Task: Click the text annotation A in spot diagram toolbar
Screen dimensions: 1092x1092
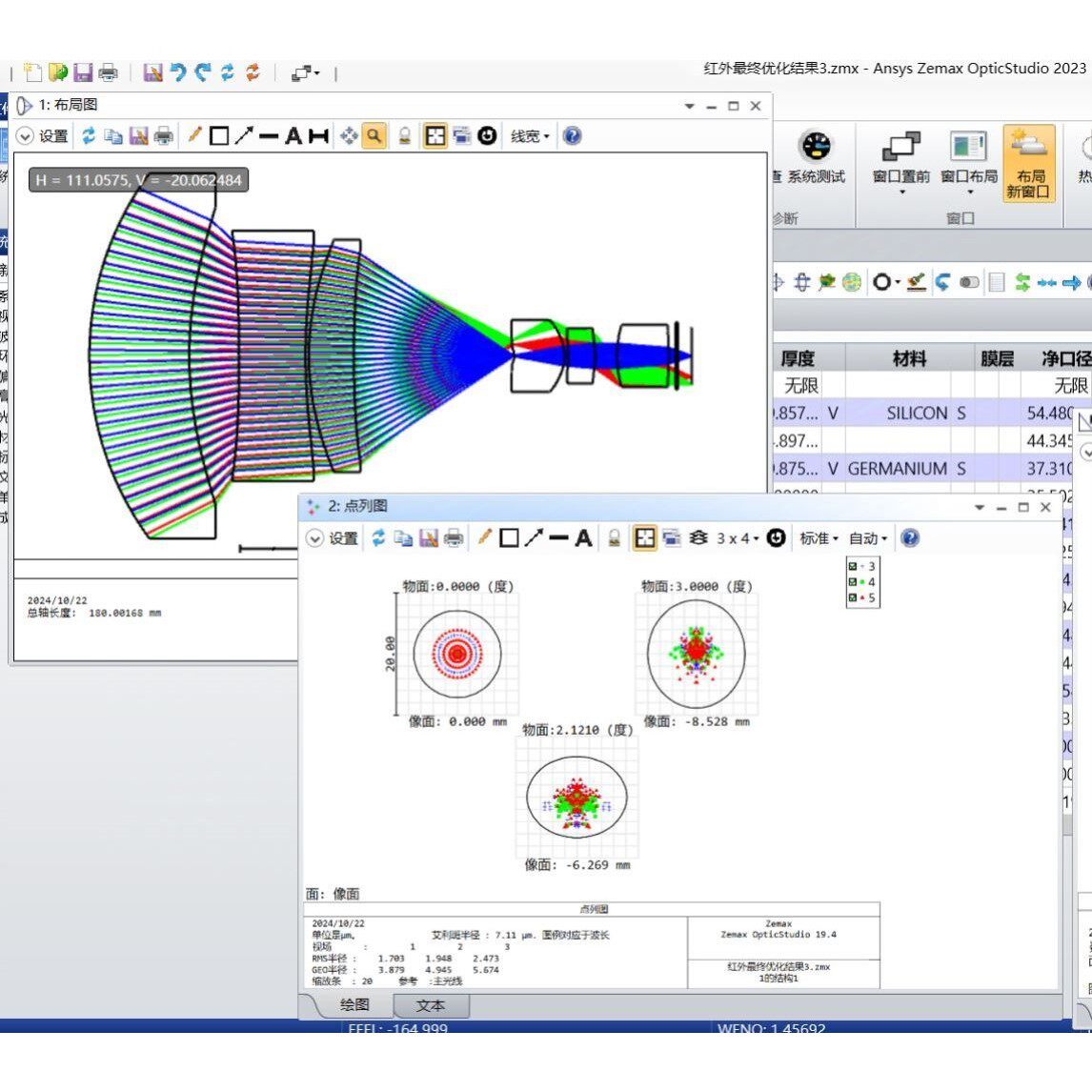Action: [583, 537]
